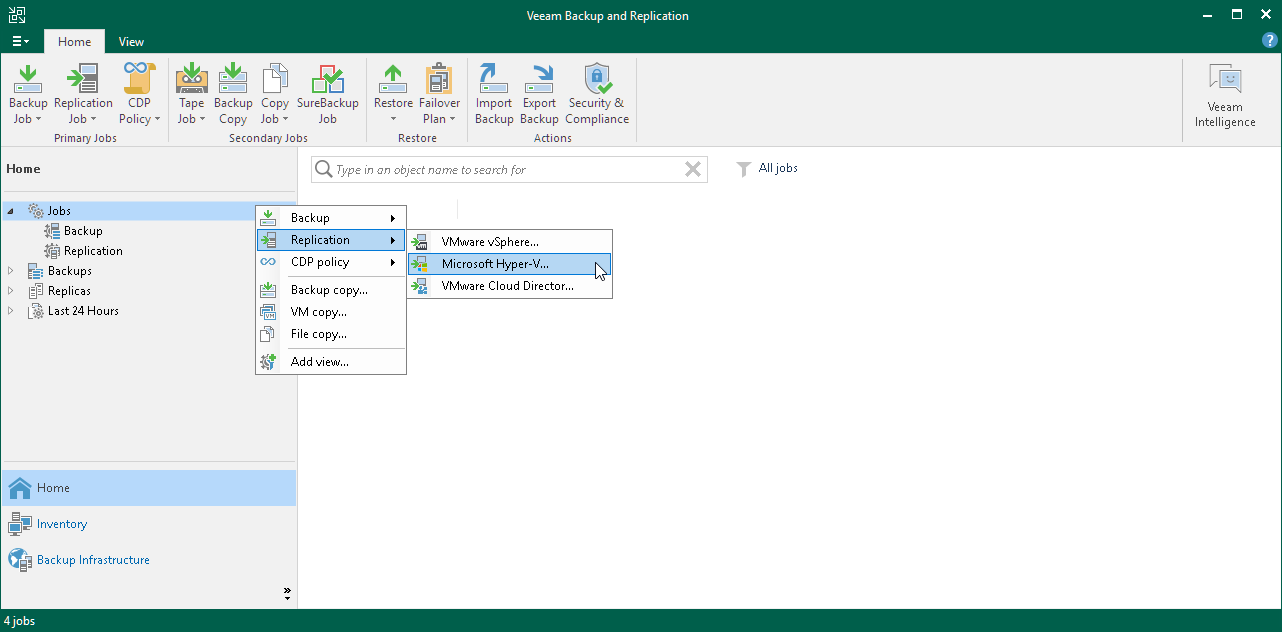
Task: Open the main hamburger menu
Action: point(20,41)
